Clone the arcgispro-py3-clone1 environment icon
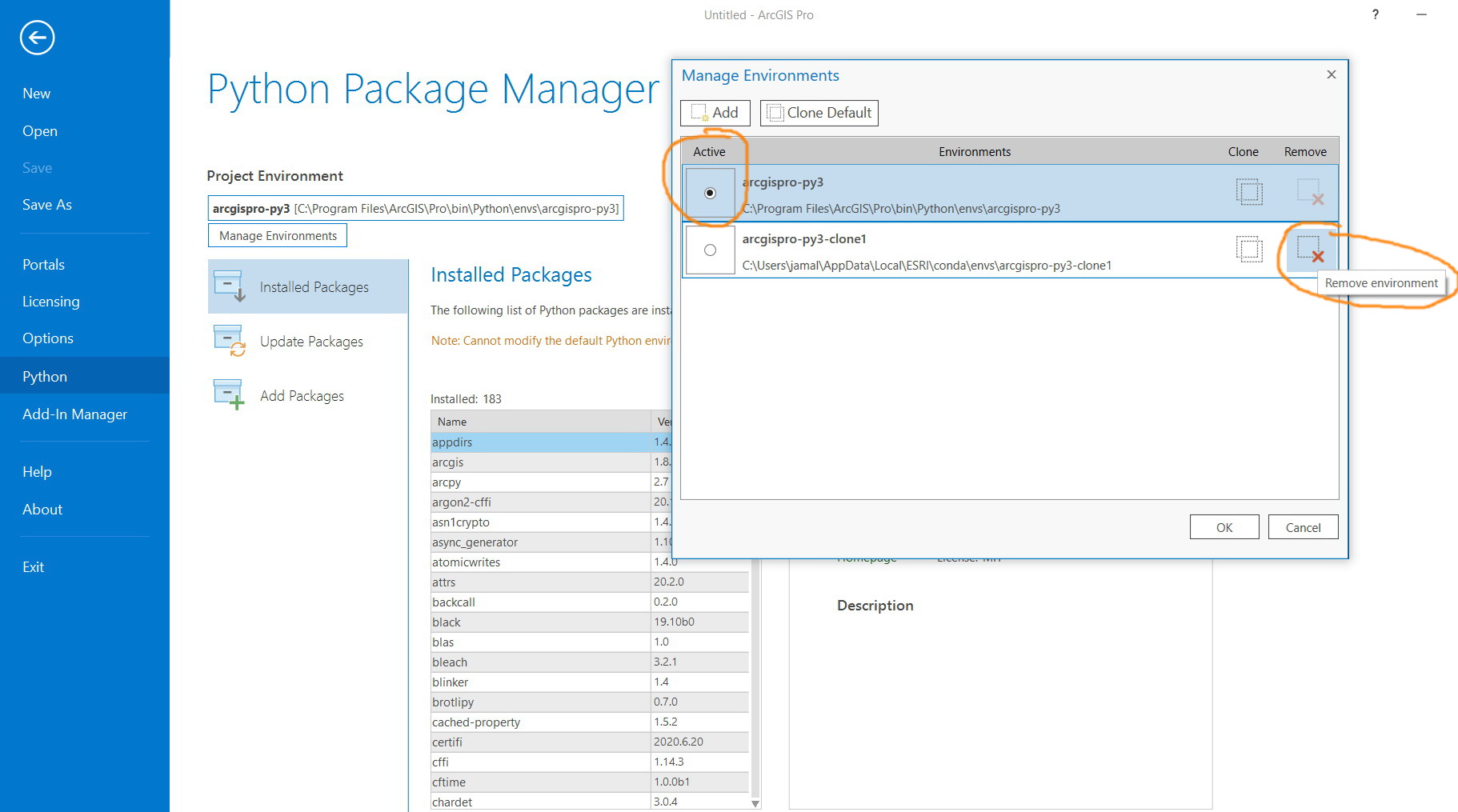This screenshot has width=1458, height=812. pyautogui.click(x=1248, y=250)
